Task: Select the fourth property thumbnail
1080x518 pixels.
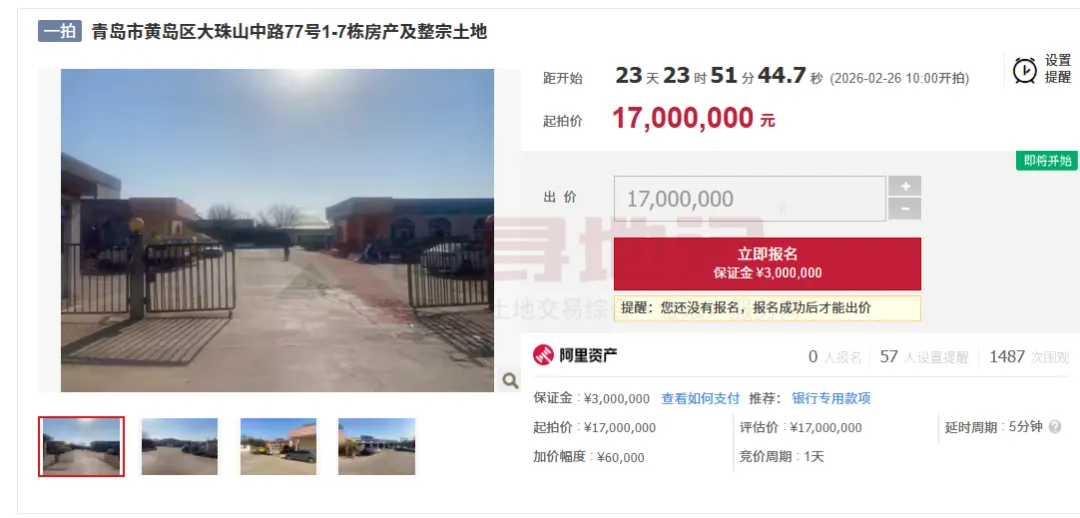Action: coord(377,446)
